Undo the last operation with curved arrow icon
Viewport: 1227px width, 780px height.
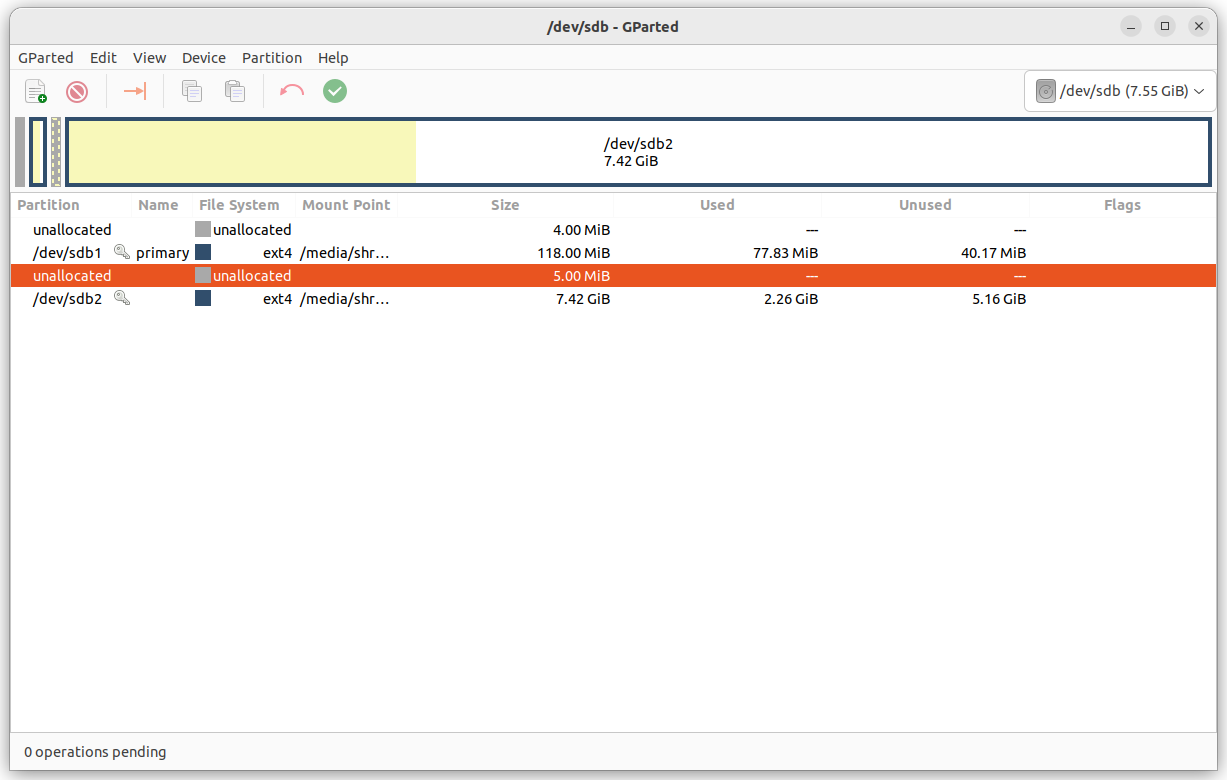tap(291, 91)
